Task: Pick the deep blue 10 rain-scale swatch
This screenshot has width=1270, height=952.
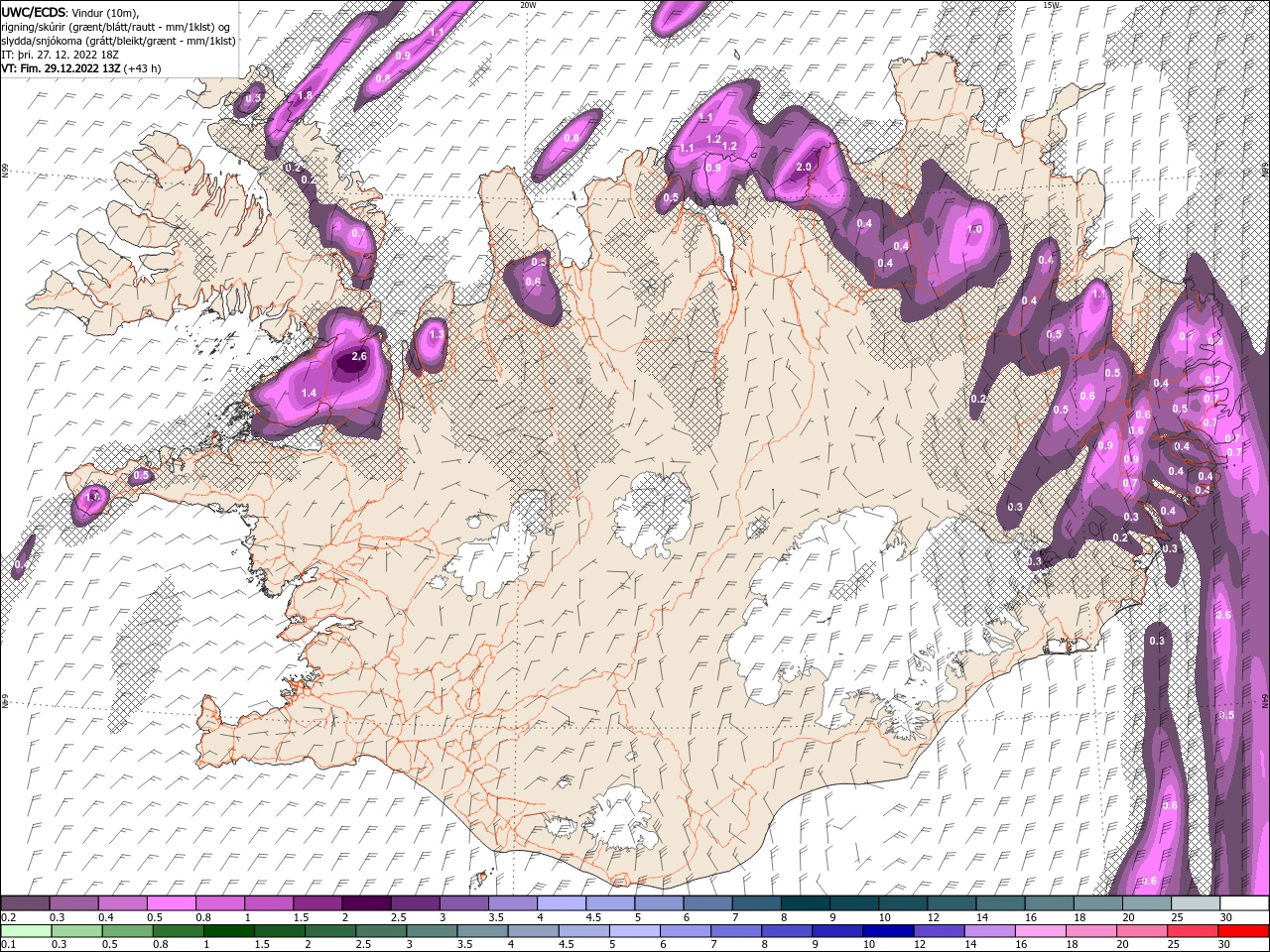Action: tap(889, 931)
